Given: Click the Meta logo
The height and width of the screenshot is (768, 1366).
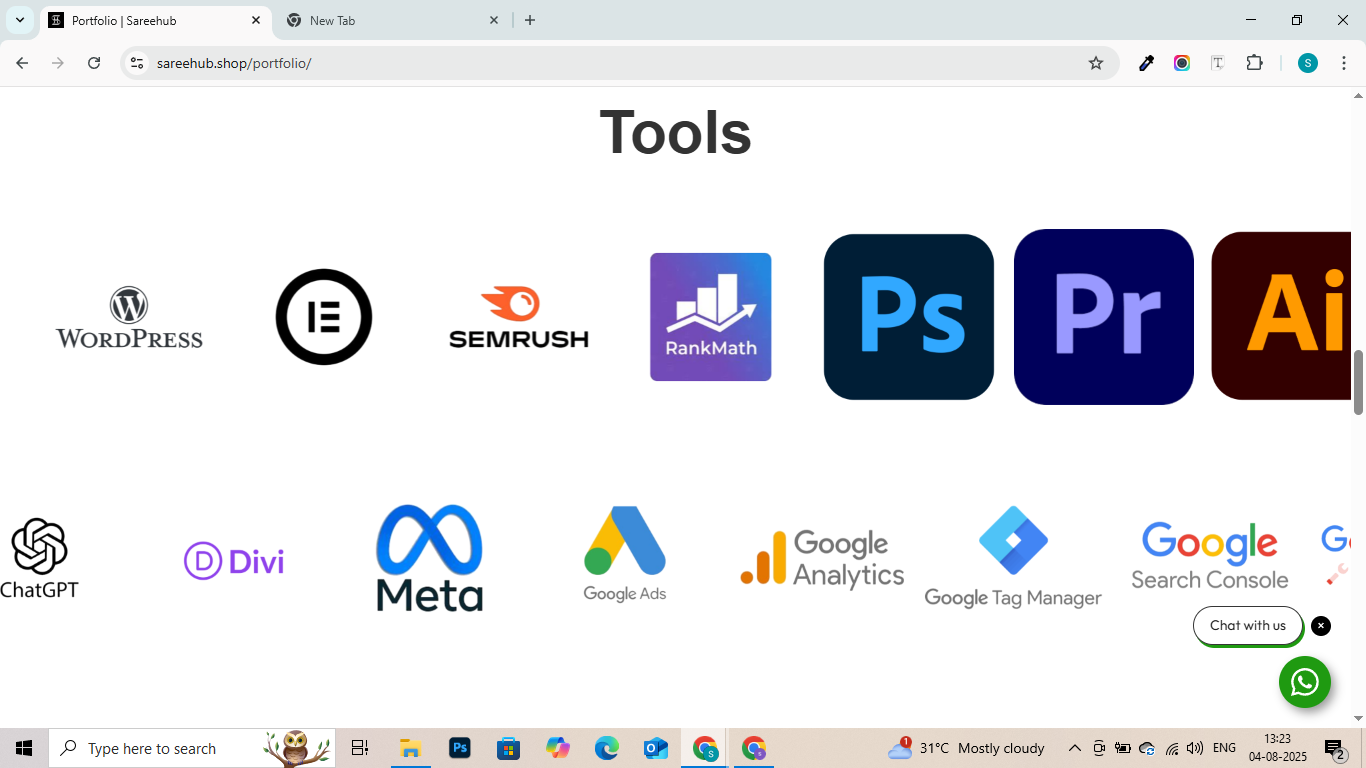Looking at the screenshot, I should 429,558.
